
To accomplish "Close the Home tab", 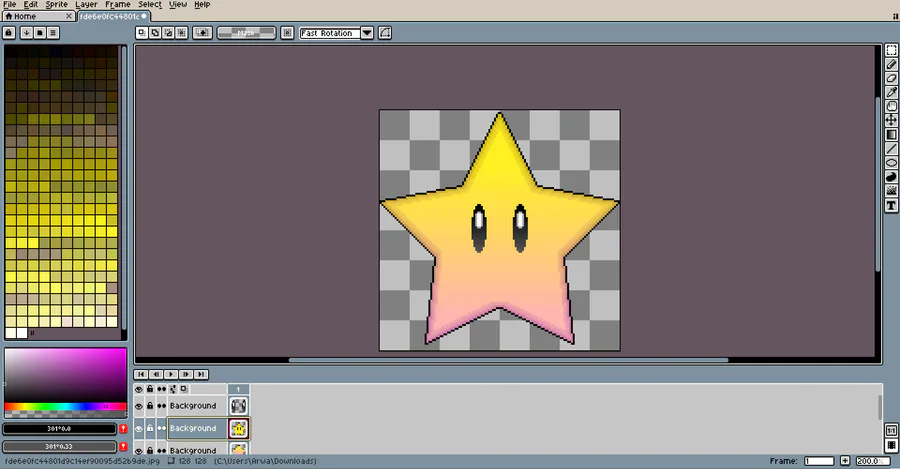I will [69, 16].
